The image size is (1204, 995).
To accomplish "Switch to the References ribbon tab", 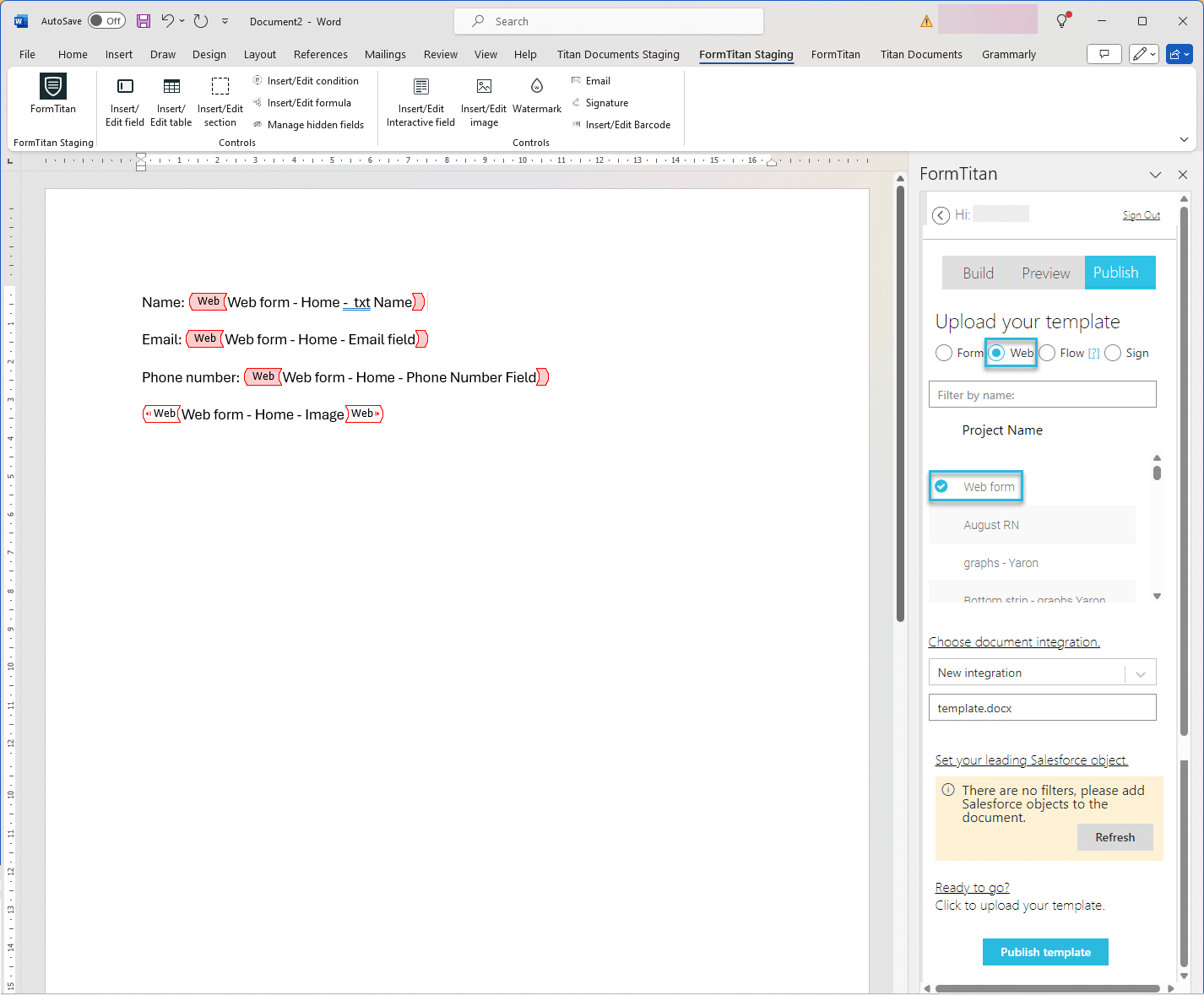I will tap(321, 54).
